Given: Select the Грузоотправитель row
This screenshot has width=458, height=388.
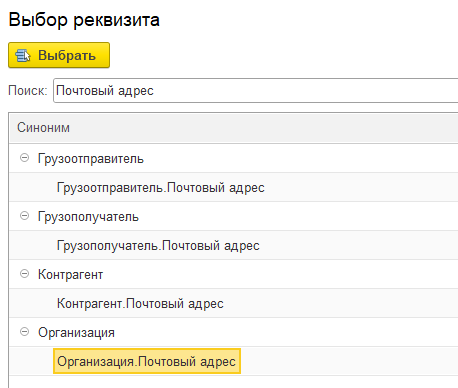Looking at the screenshot, I should pyautogui.click(x=233, y=158).
